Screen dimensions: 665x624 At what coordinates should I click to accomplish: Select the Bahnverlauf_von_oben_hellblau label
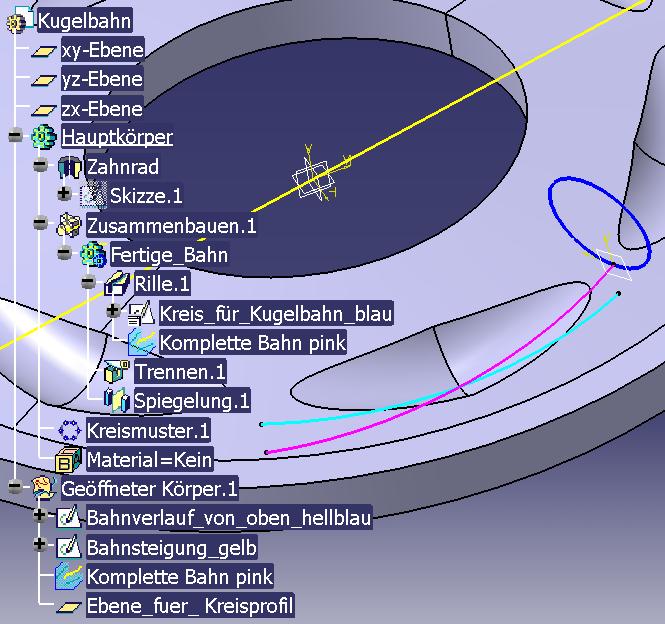pos(229,517)
